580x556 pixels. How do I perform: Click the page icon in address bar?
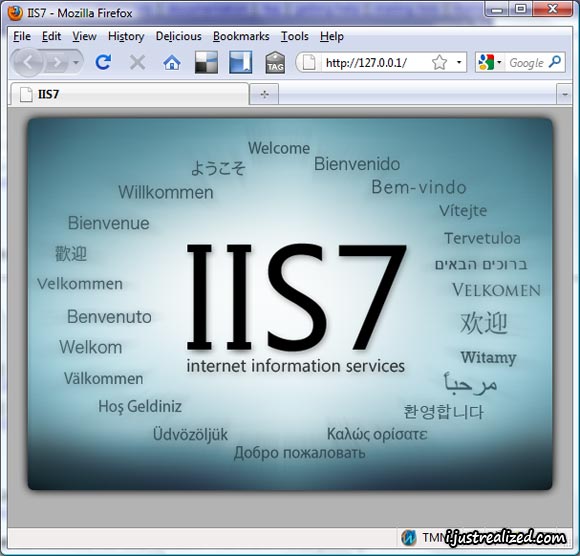(309, 62)
